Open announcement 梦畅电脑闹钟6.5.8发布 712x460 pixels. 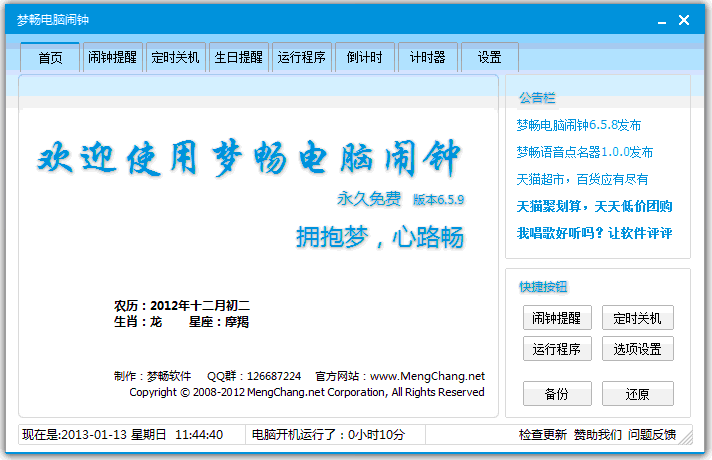click(x=578, y=125)
